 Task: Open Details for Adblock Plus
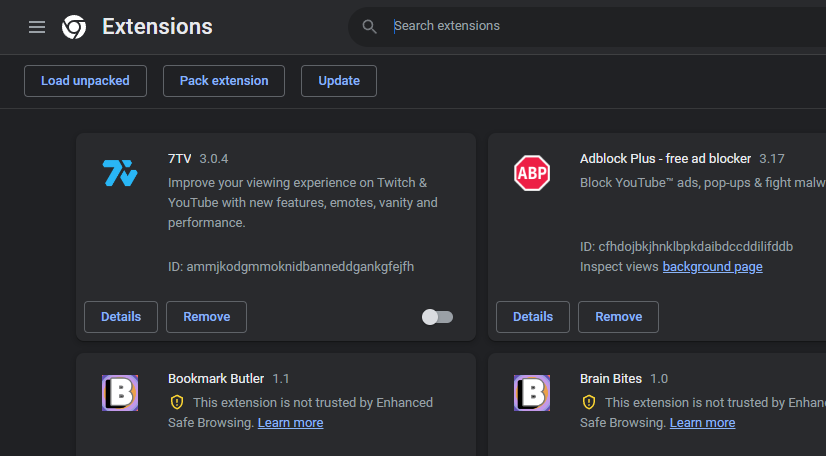tap(533, 317)
